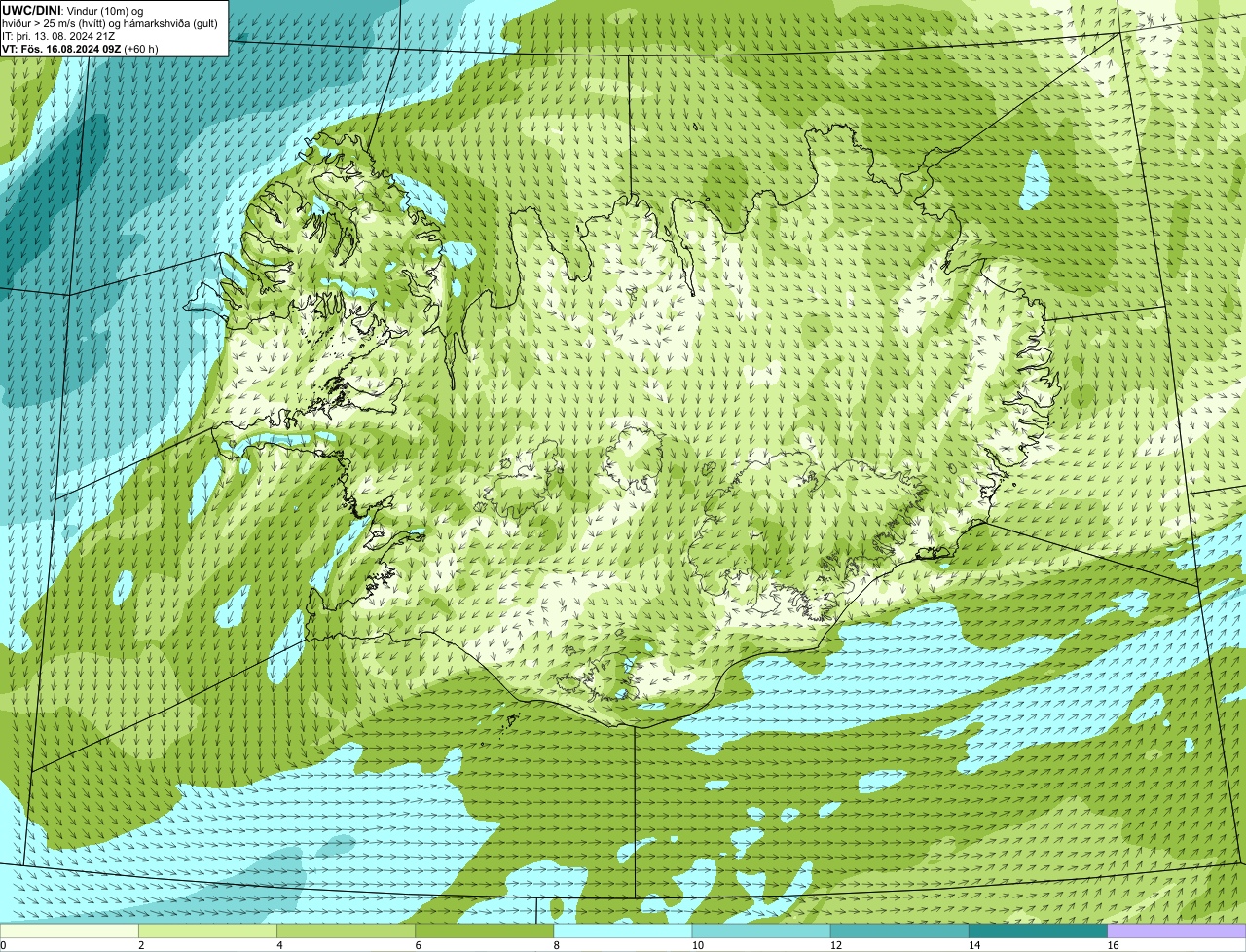The width and height of the screenshot is (1246, 952).
Task: Click the legend scale label '12'
Action: tap(836, 945)
